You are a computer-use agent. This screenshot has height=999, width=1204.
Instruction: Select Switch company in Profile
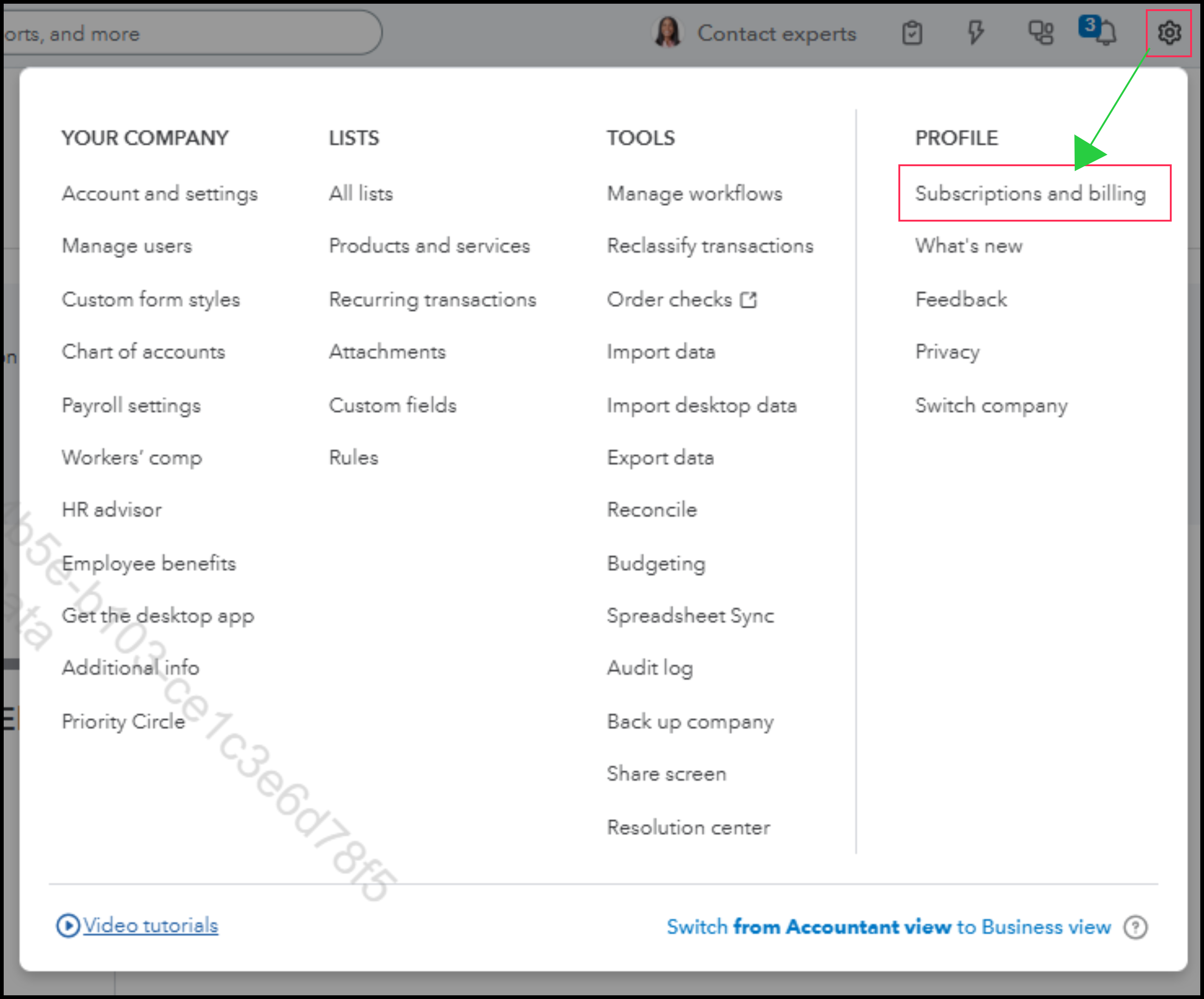991,405
